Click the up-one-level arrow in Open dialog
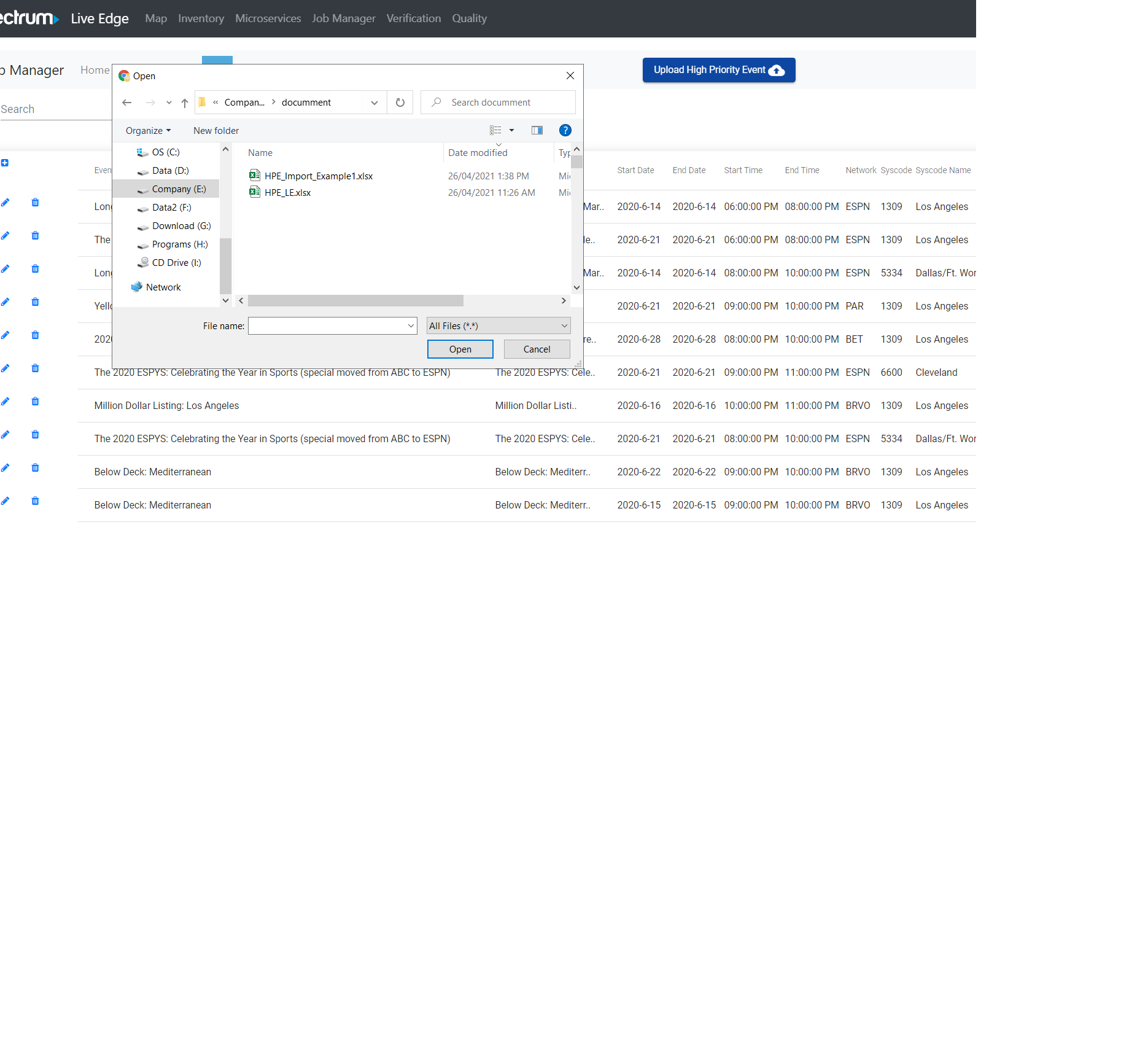Screen dimensions: 1148x1044 coord(185,103)
